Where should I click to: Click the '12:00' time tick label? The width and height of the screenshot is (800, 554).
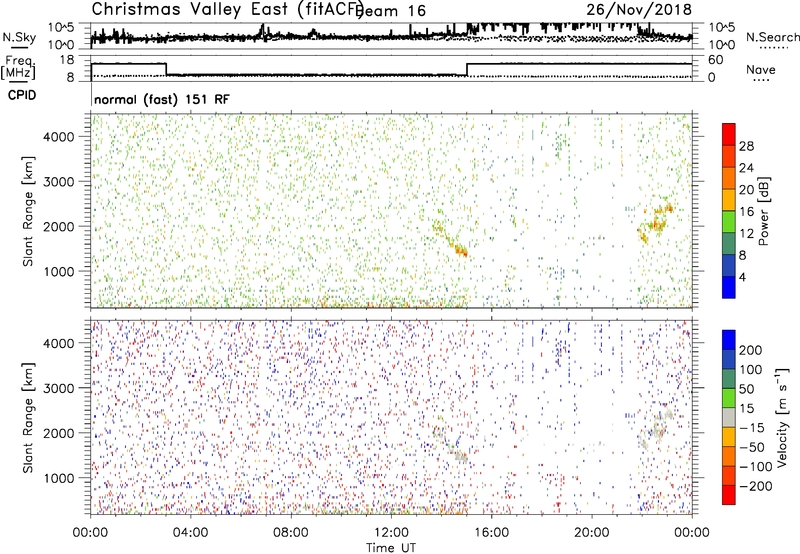tap(391, 533)
